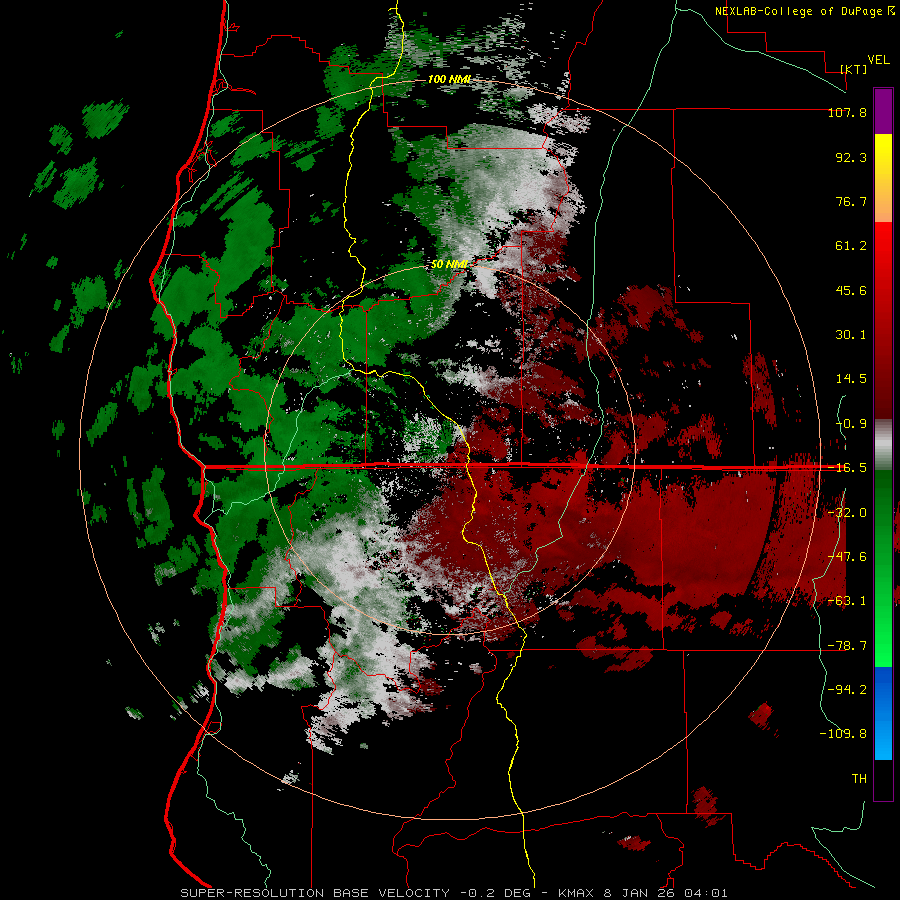Image resolution: width=900 pixels, height=900 pixels.
Task: Pick the gray near-zero segment of color bar
Action: point(883,444)
